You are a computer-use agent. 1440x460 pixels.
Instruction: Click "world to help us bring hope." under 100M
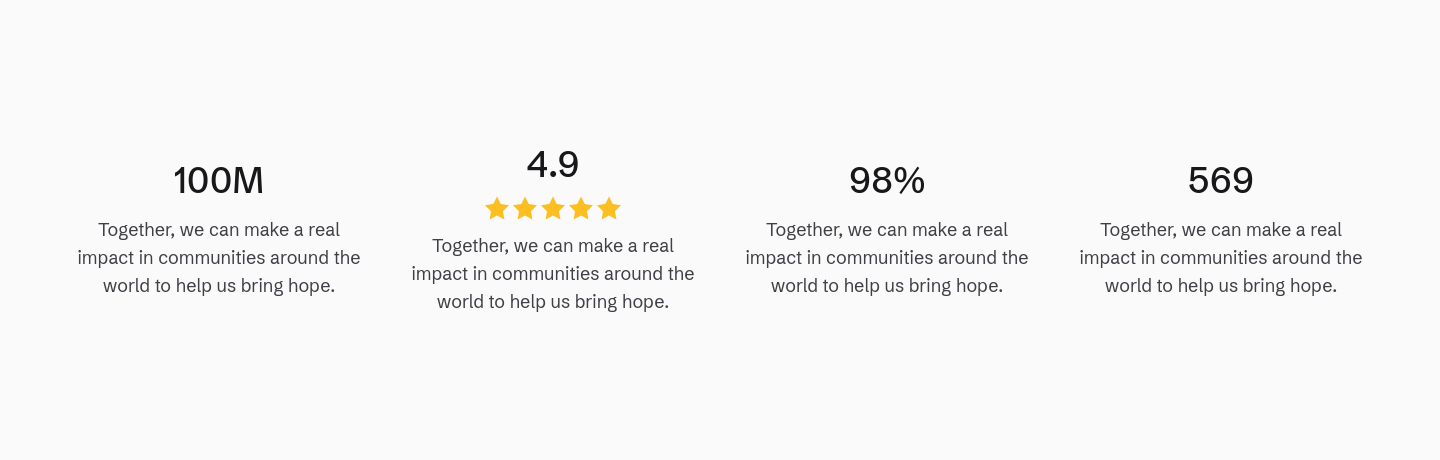tap(219, 286)
